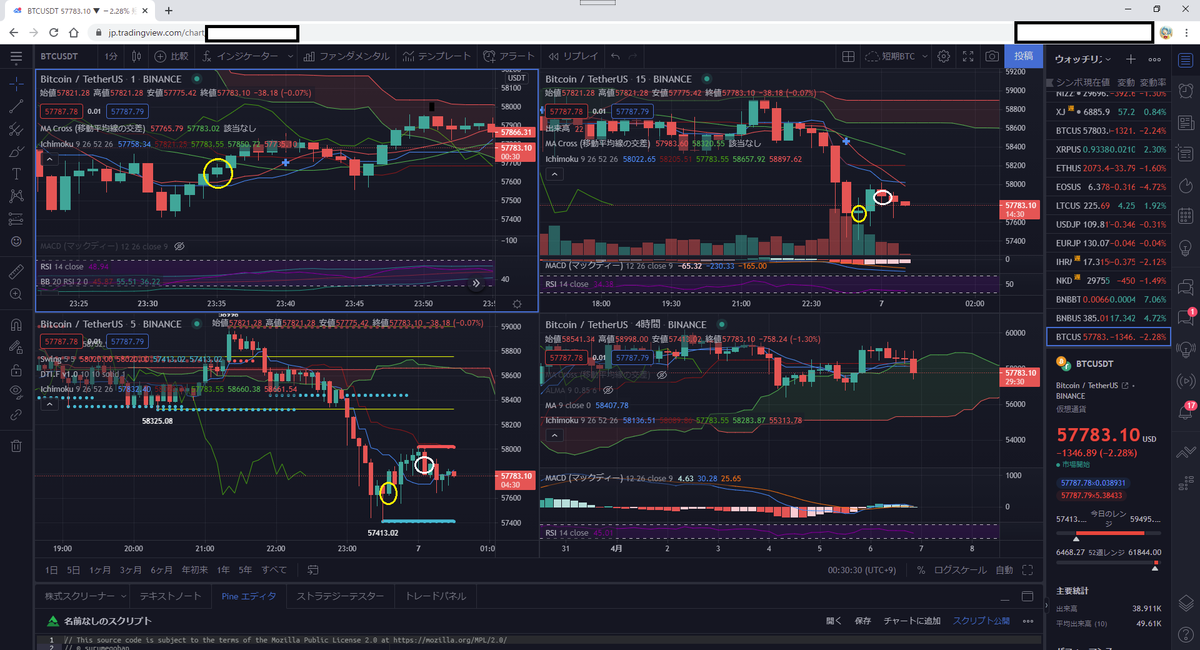Image resolution: width=1200 pixels, height=650 pixels.
Task: Click the undo arrow in toolbar
Action: click(x=616, y=57)
